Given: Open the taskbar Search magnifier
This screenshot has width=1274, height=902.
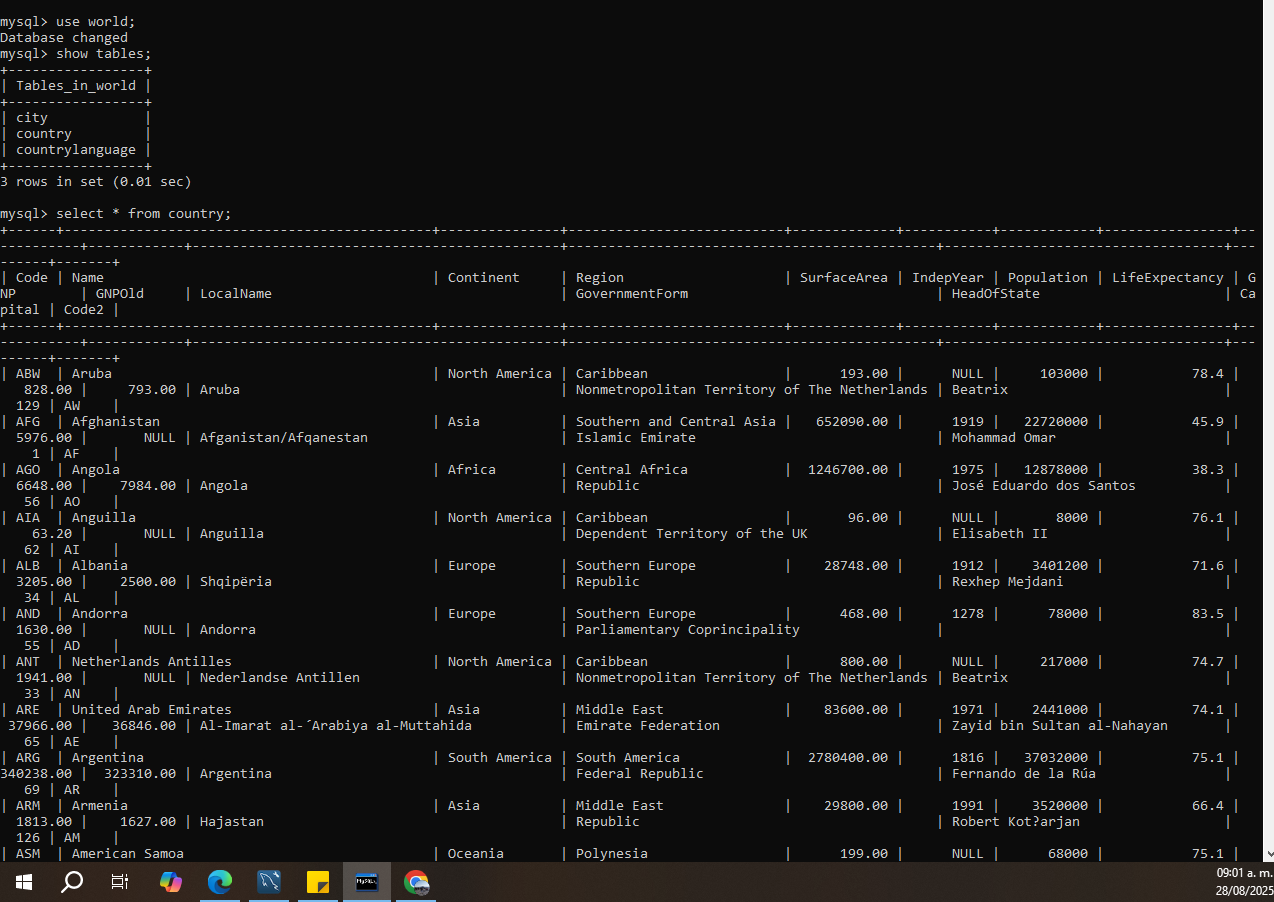Looking at the screenshot, I should pos(72,882).
